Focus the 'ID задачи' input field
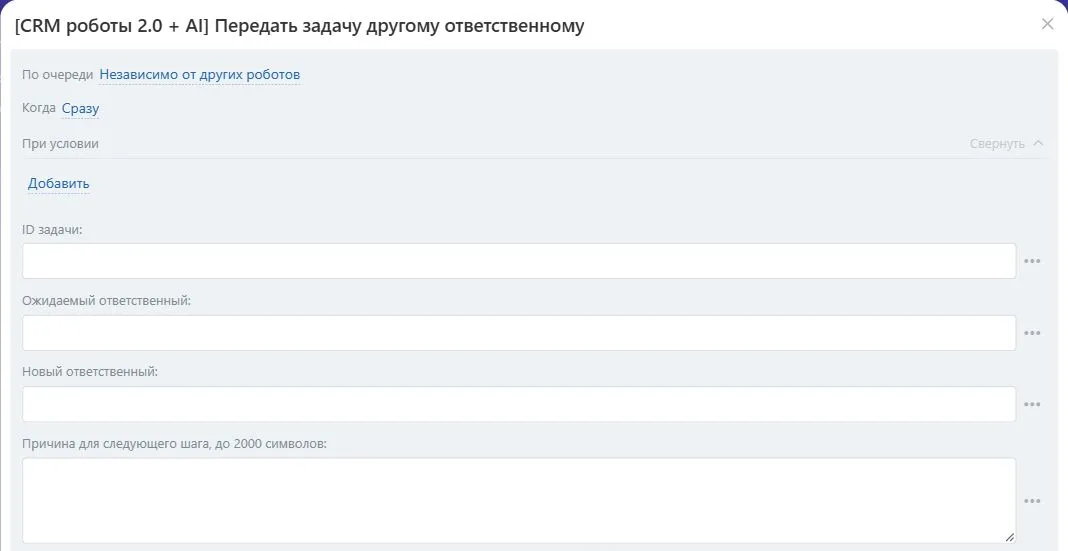Viewport: 1068px width, 551px height. [519, 261]
